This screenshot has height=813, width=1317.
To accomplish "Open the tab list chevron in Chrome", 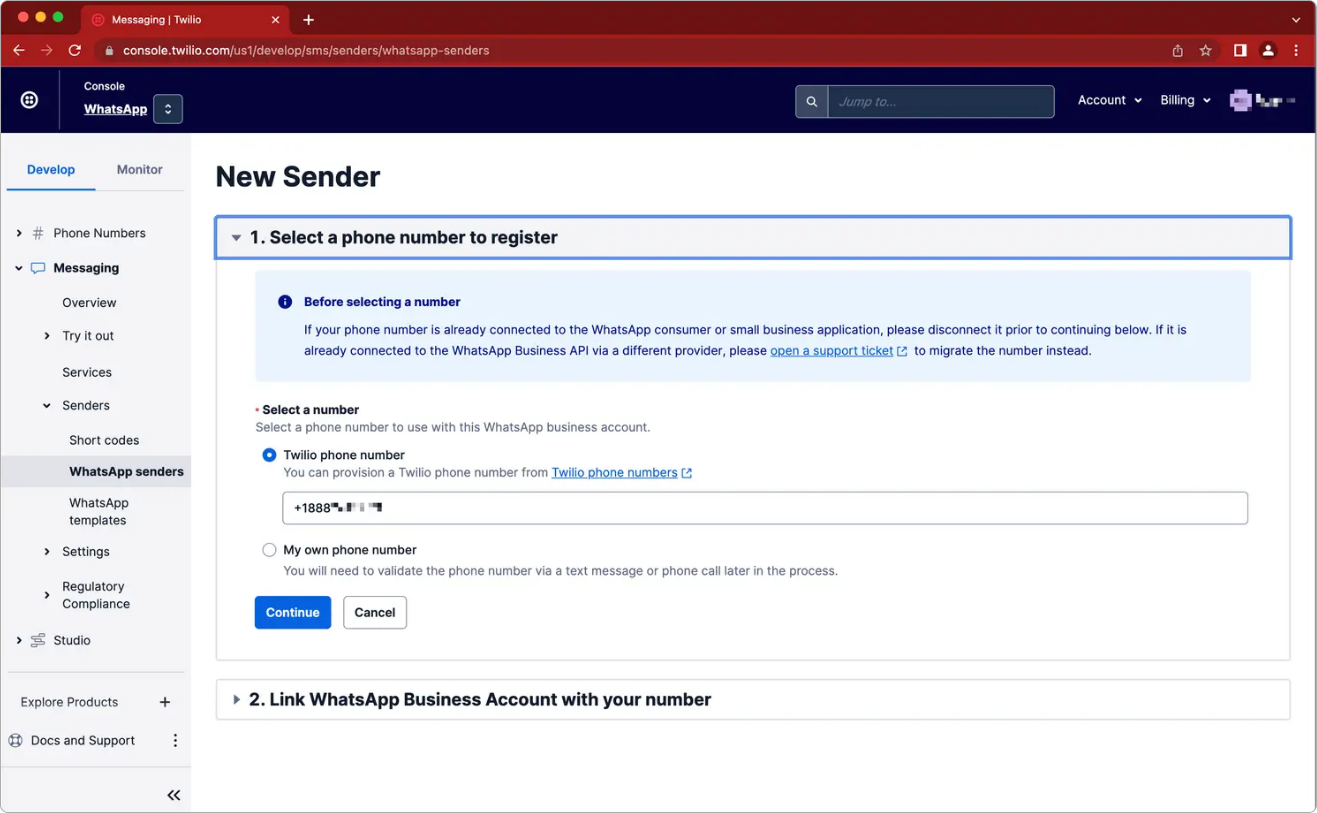I will pyautogui.click(x=1296, y=20).
